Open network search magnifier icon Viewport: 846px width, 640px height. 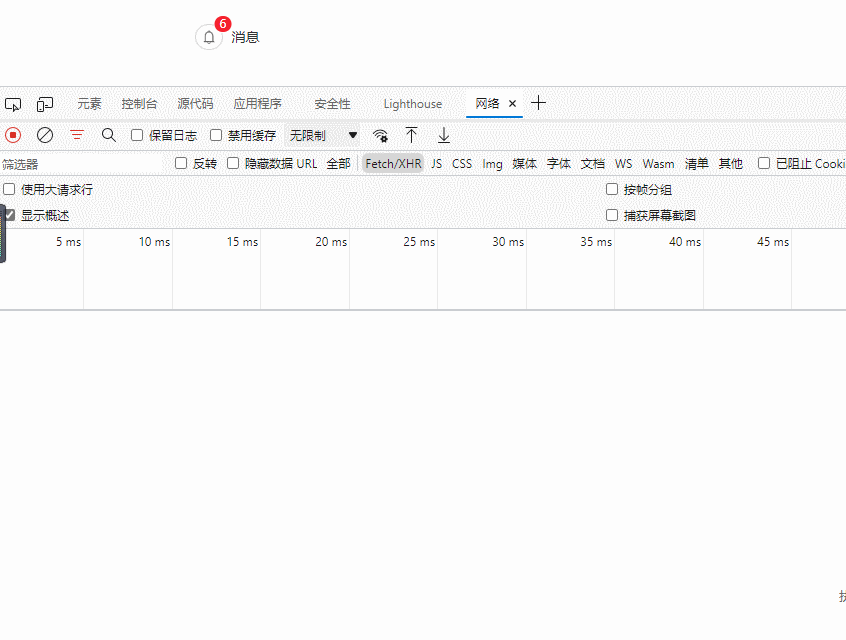(x=109, y=135)
